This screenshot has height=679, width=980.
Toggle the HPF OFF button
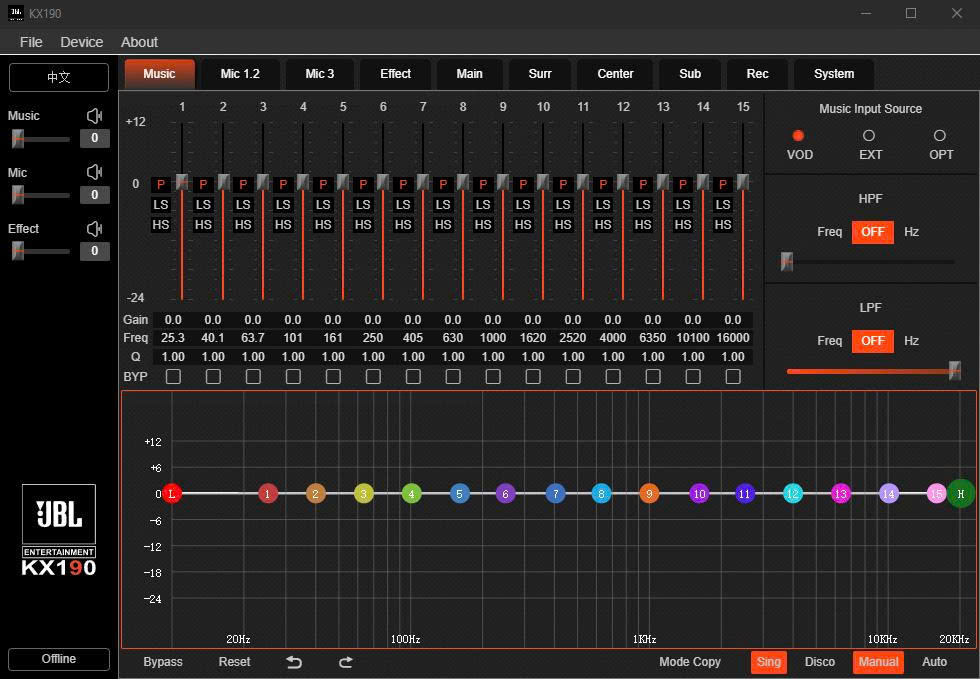[872, 232]
